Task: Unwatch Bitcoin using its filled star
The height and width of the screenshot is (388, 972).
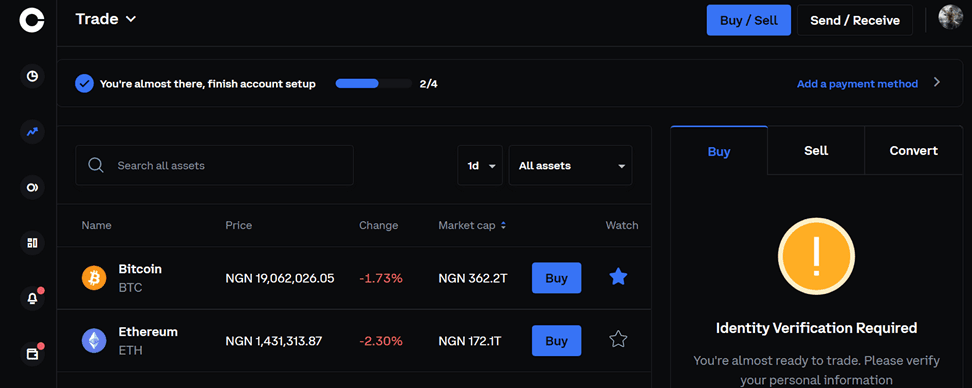Action: click(618, 277)
